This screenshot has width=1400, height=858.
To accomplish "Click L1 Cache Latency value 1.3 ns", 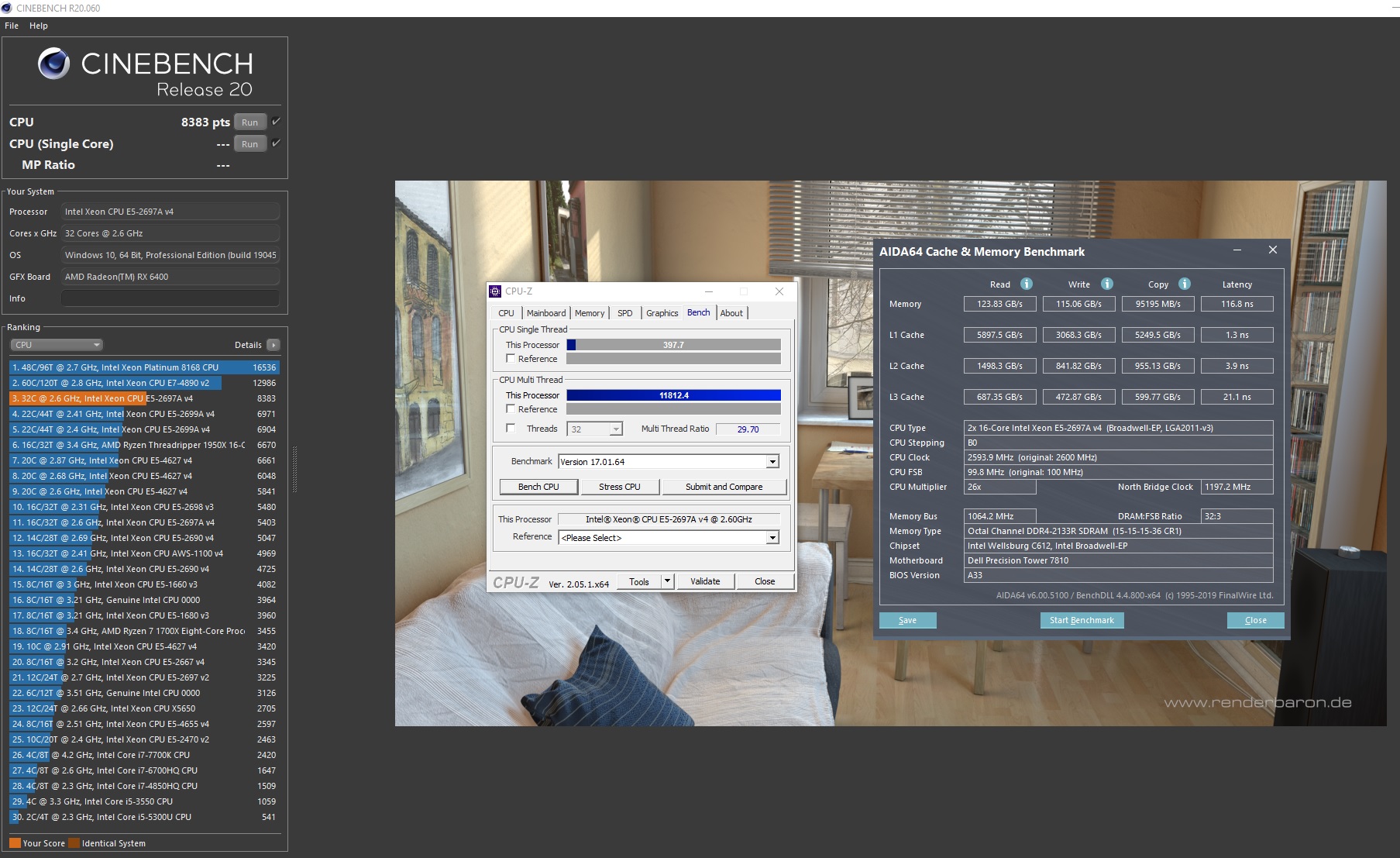I will [1237, 335].
